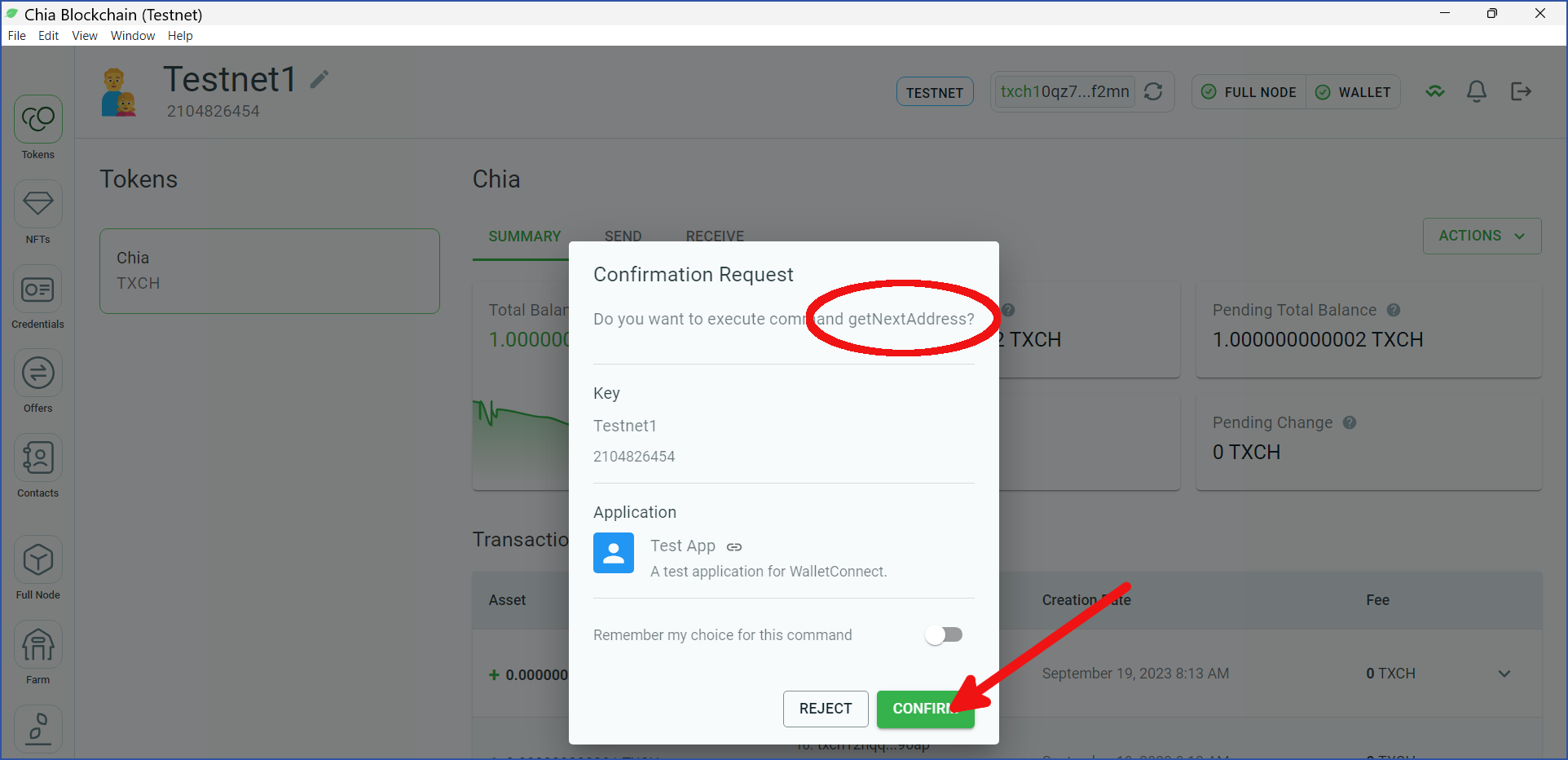Open Contacts from the sidebar
The height and width of the screenshot is (760, 1568).
[x=37, y=458]
